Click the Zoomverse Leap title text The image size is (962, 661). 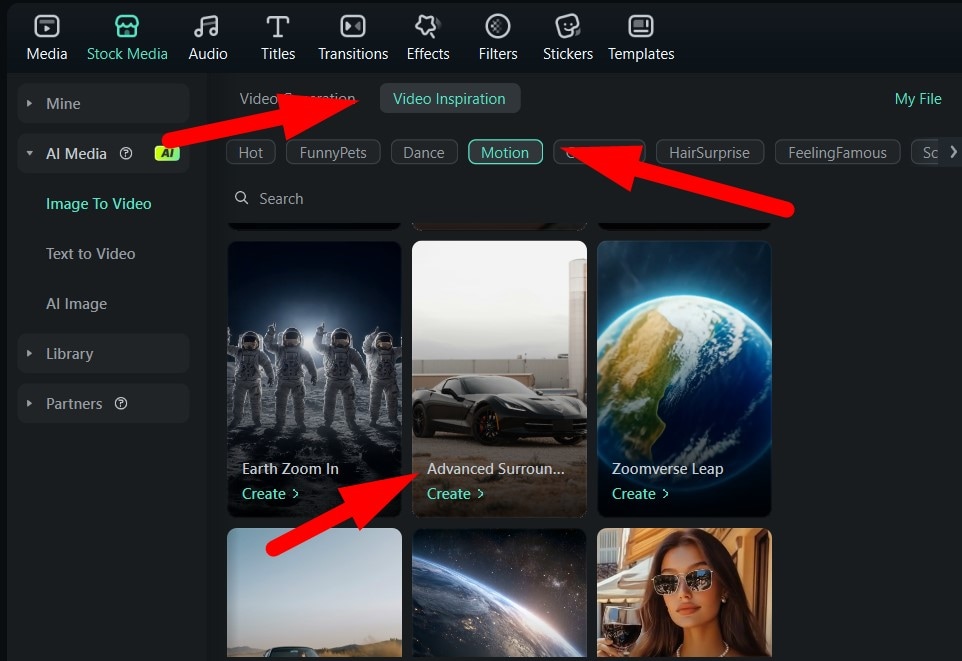[668, 469]
